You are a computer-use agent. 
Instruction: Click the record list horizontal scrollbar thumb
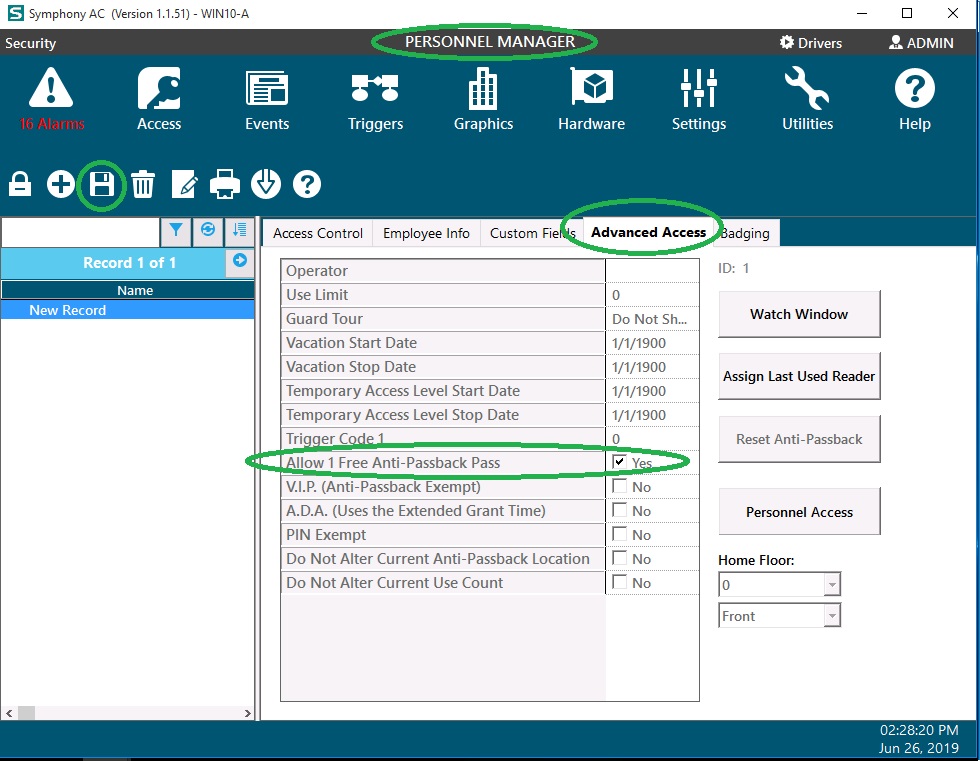(26, 713)
